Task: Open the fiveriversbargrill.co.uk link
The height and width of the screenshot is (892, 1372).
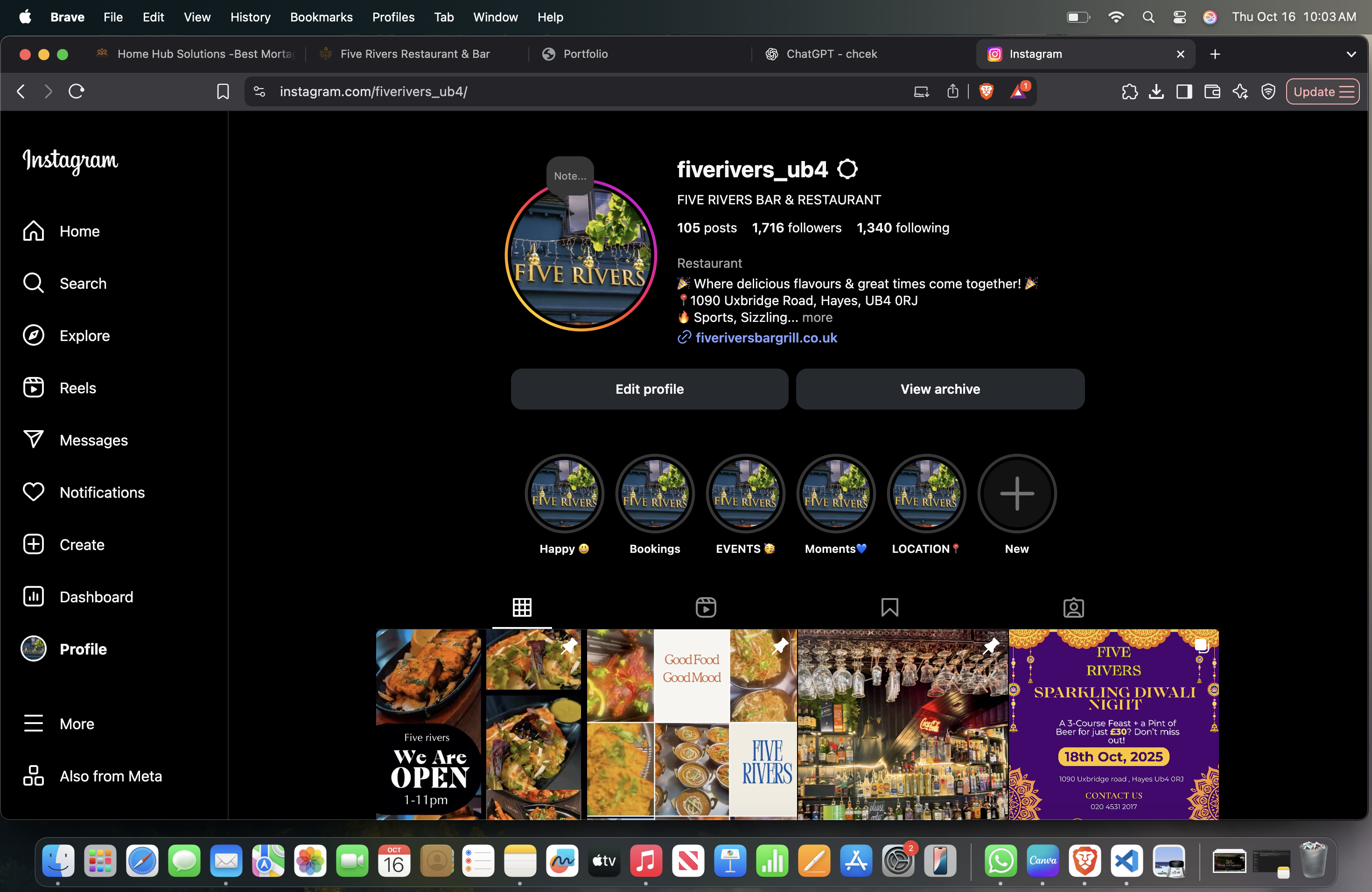Action: (766, 338)
